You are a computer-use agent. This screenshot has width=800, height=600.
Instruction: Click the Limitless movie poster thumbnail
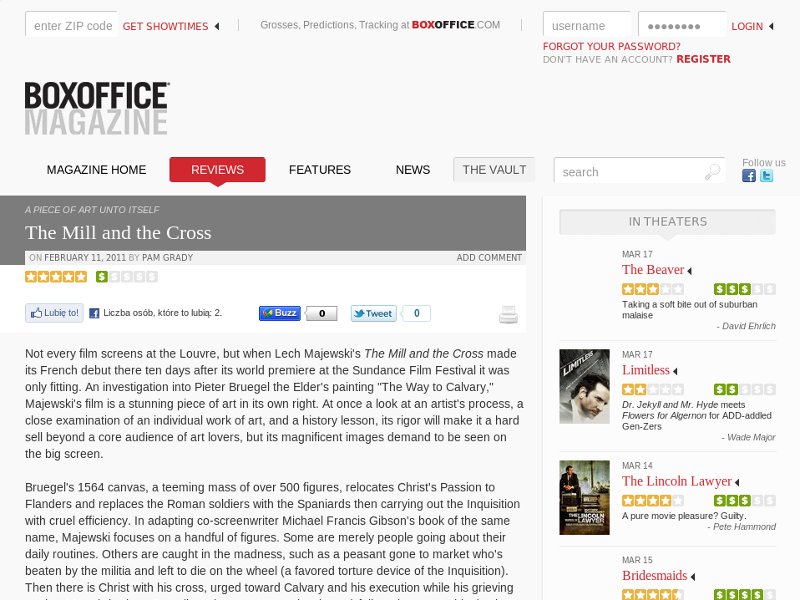click(584, 385)
